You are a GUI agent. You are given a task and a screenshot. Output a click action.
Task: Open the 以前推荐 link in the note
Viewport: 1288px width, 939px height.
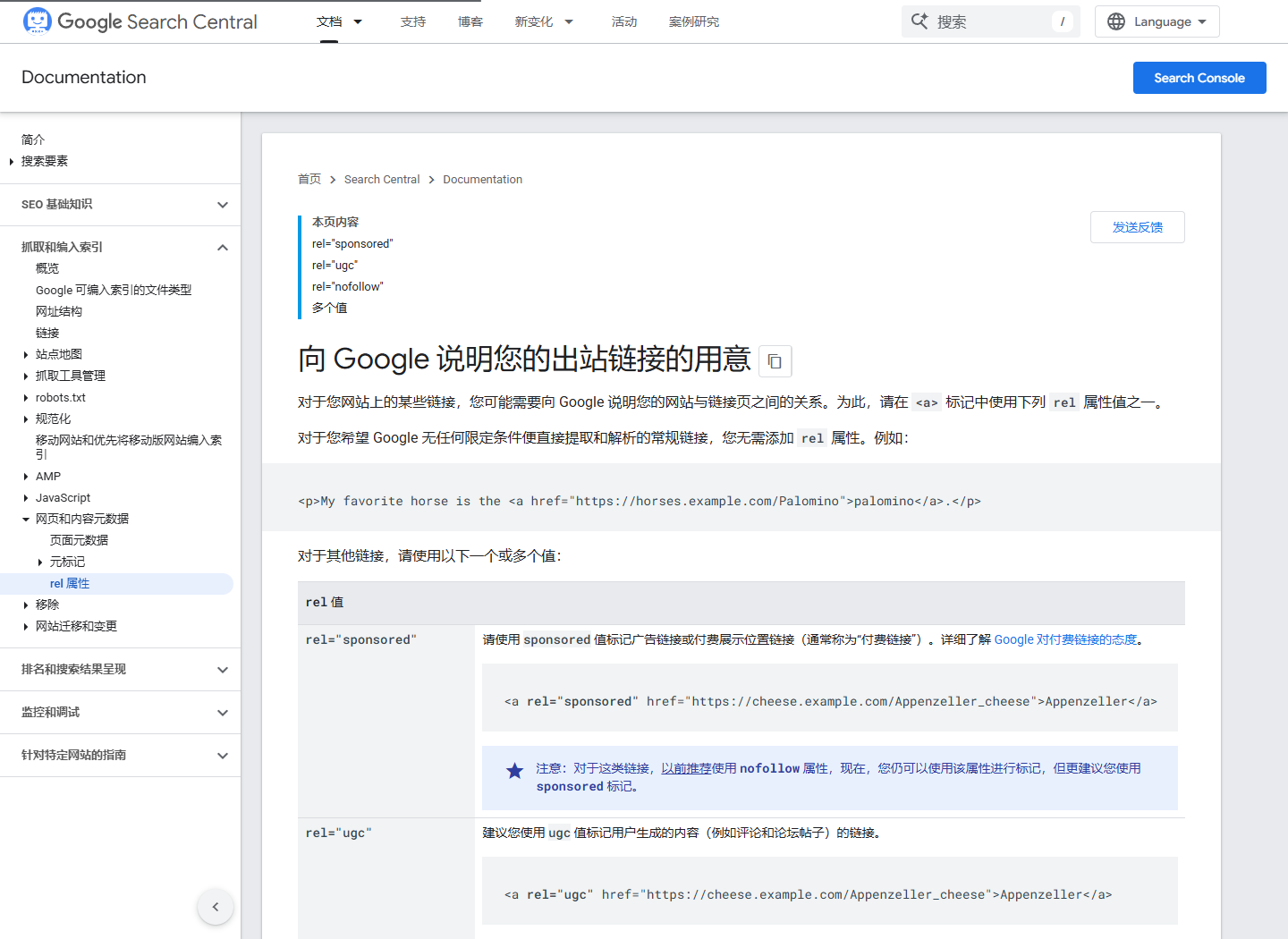click(x=686, y=768)
